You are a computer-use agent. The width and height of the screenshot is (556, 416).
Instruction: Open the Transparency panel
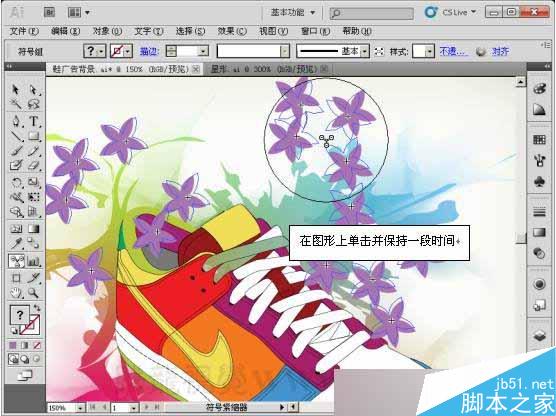coord(539,253)
